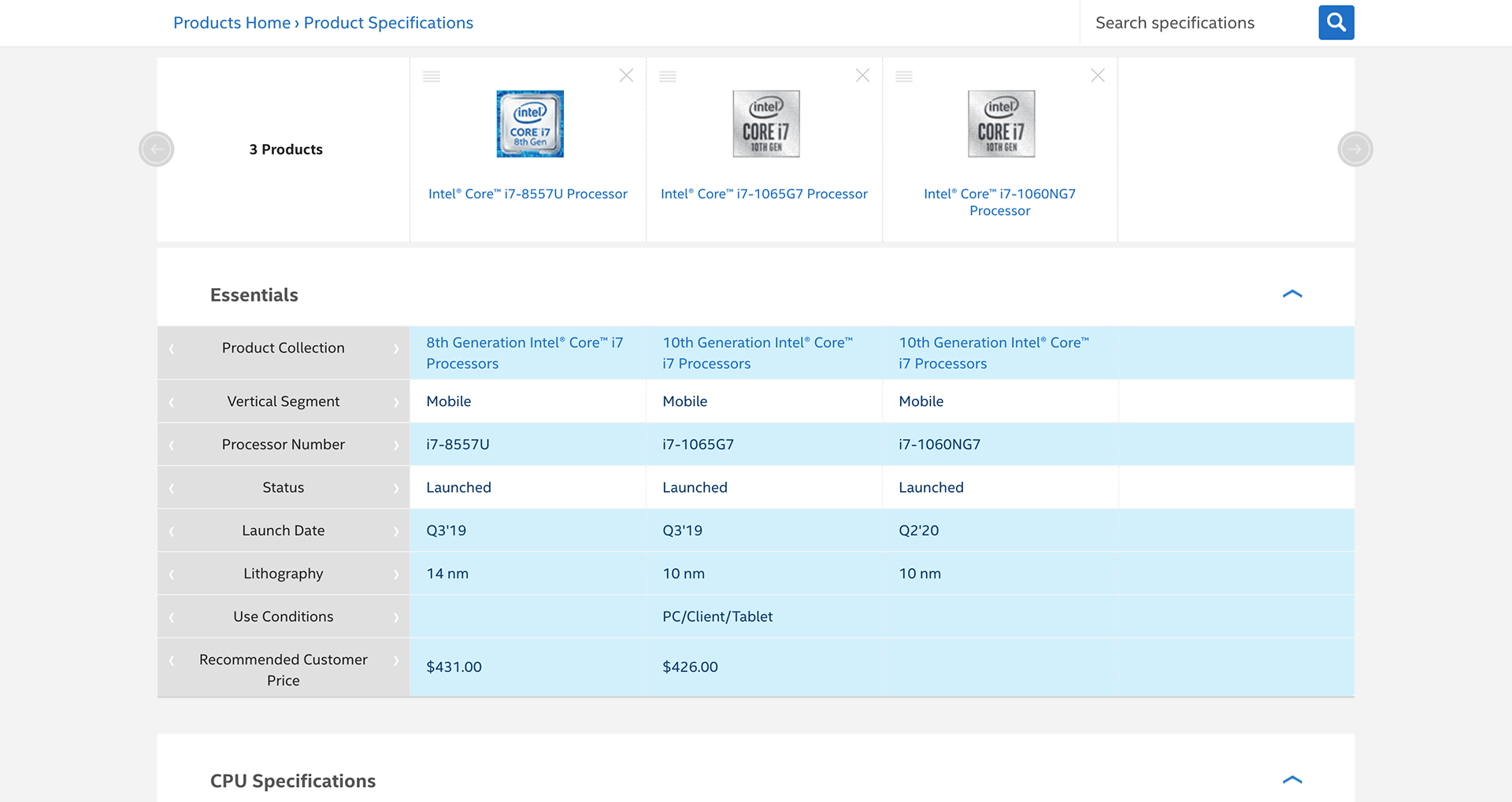Click the drag handle above the i7-1065G7
The height and width of the screenshot is (802, 1512).
click(668, 76)
